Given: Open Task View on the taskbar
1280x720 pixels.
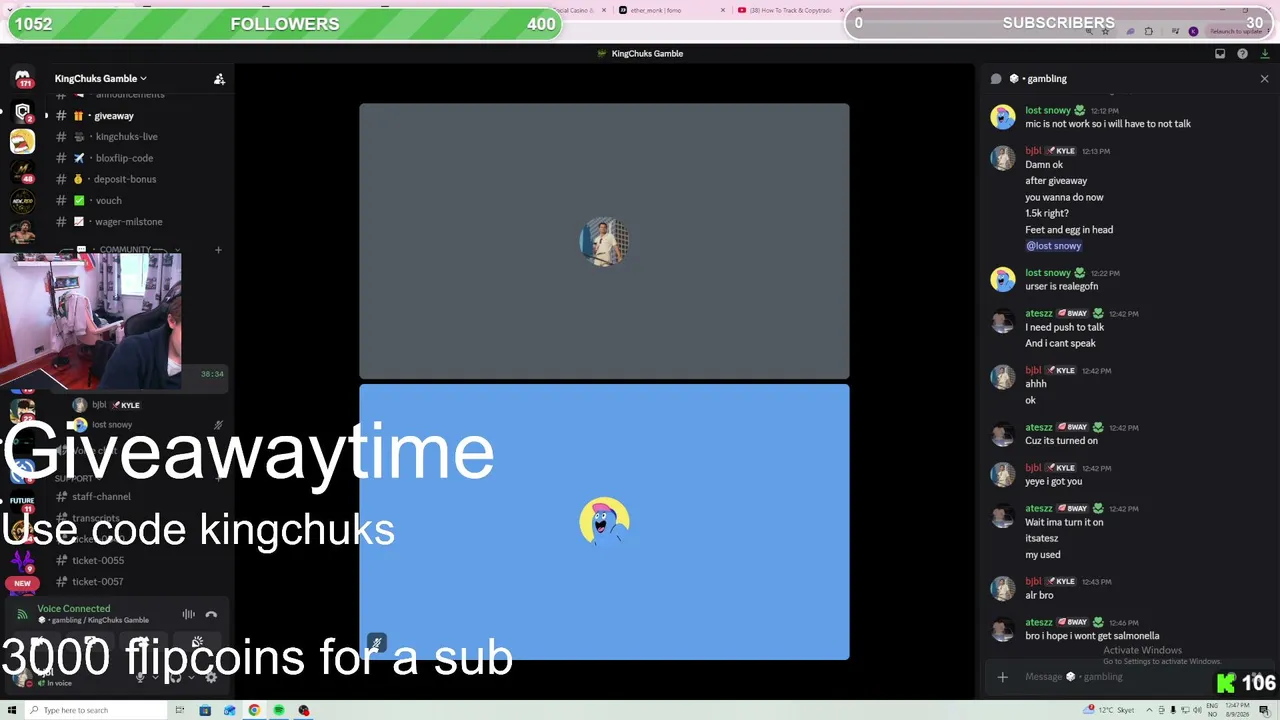Looking at the screenshot, I should point(180,710).
